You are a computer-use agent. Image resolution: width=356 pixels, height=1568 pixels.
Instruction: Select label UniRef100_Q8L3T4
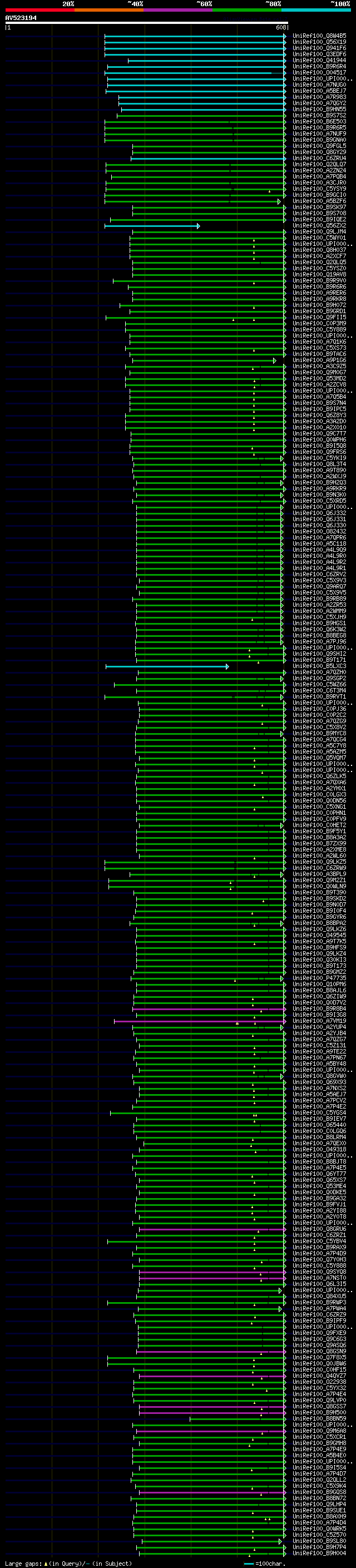click(x=319, y=464)
